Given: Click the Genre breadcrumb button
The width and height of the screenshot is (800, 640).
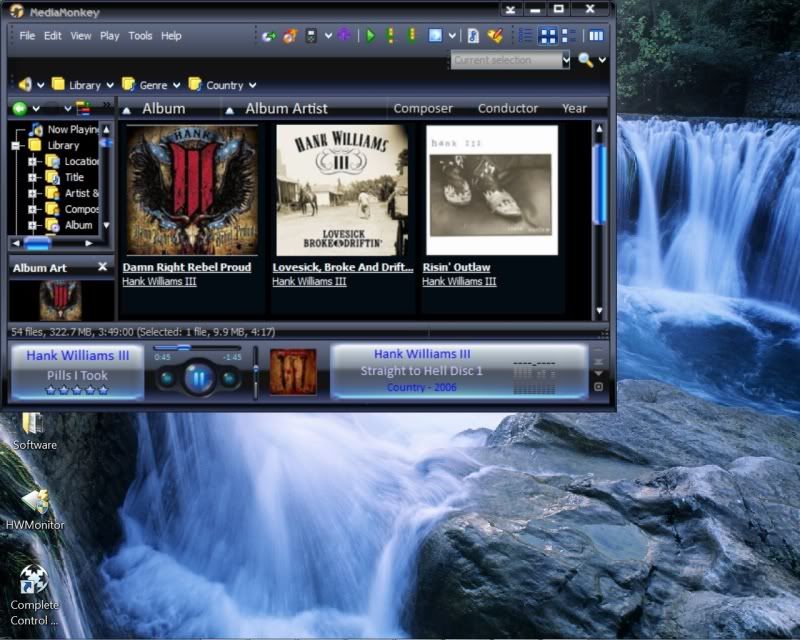Looking at the screenshot, I should (145, 85).
